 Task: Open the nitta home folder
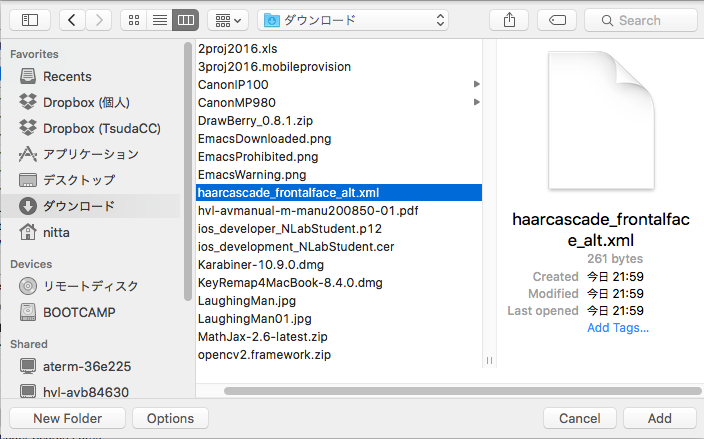pyautogui.click(x=56, y=232)
